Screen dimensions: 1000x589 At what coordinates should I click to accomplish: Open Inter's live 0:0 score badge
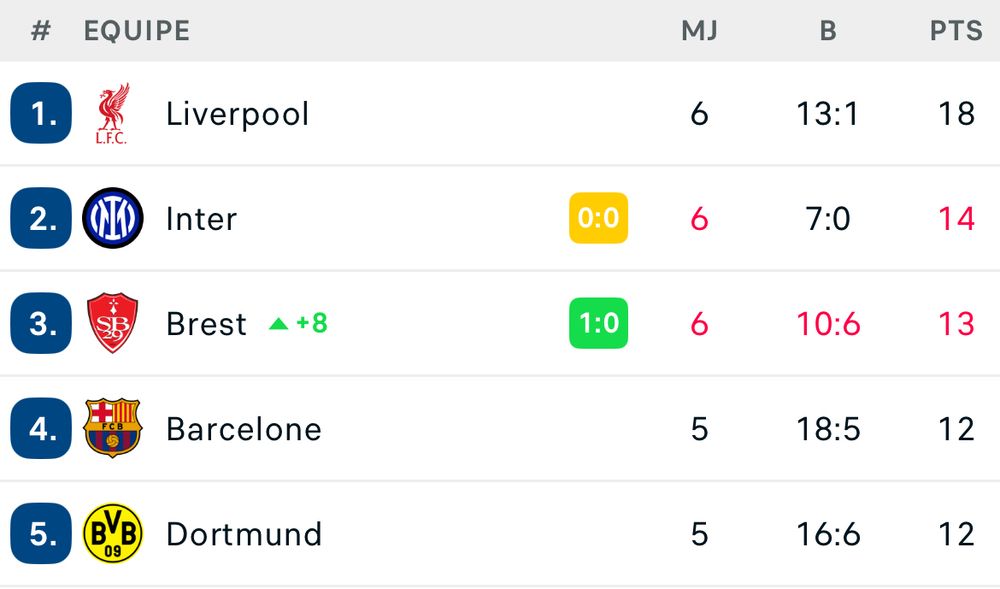pyautogui.click(x=598, y=218)
